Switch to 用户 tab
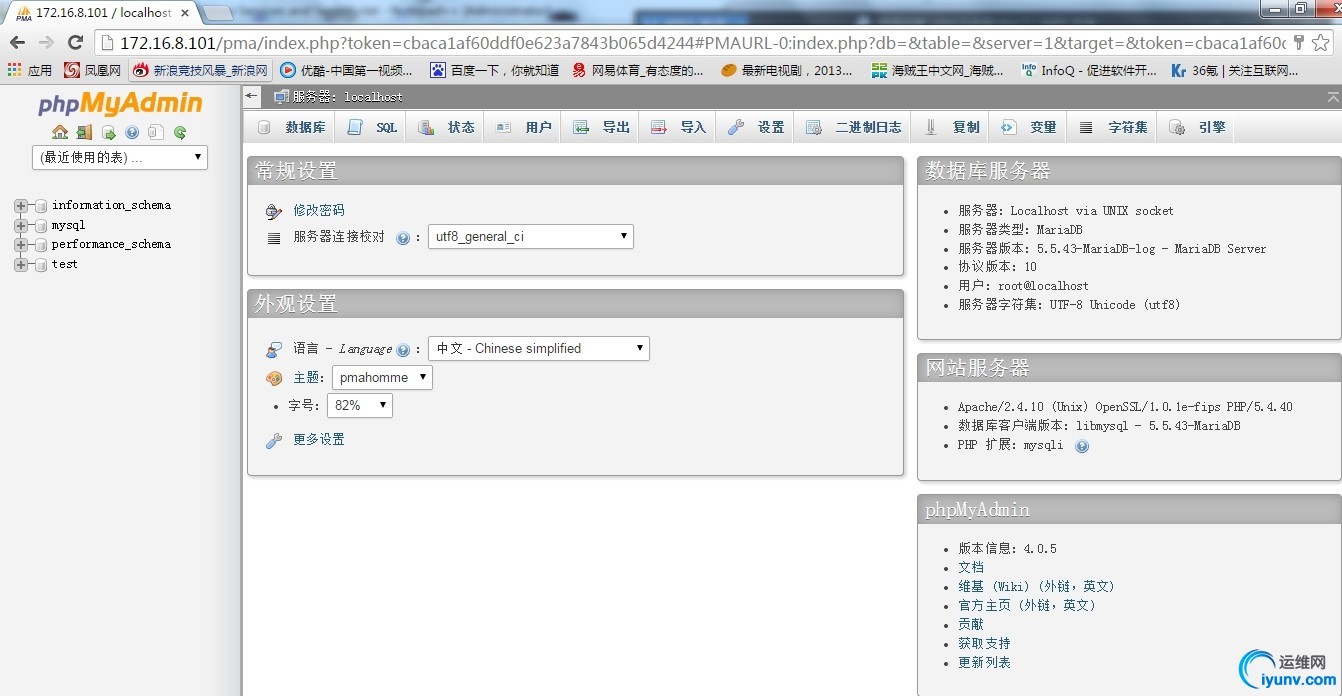The height and width of the screenshot is (696, 1342). pyautogui.click(x=523, y=127)
